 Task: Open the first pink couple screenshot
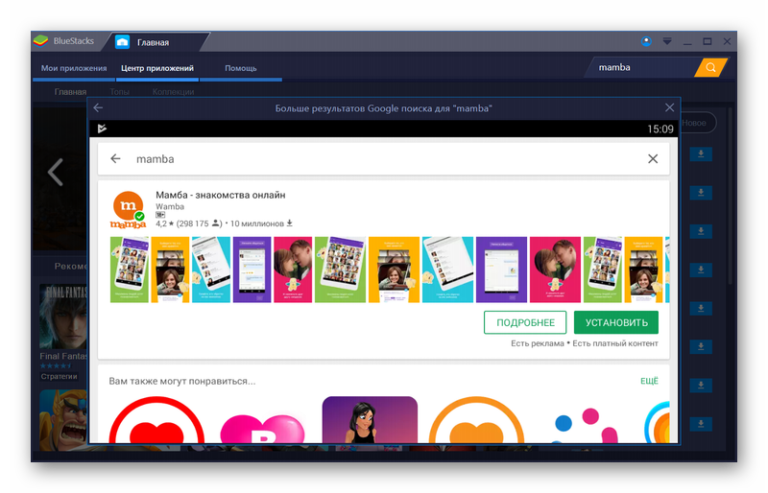coord(293,270)
